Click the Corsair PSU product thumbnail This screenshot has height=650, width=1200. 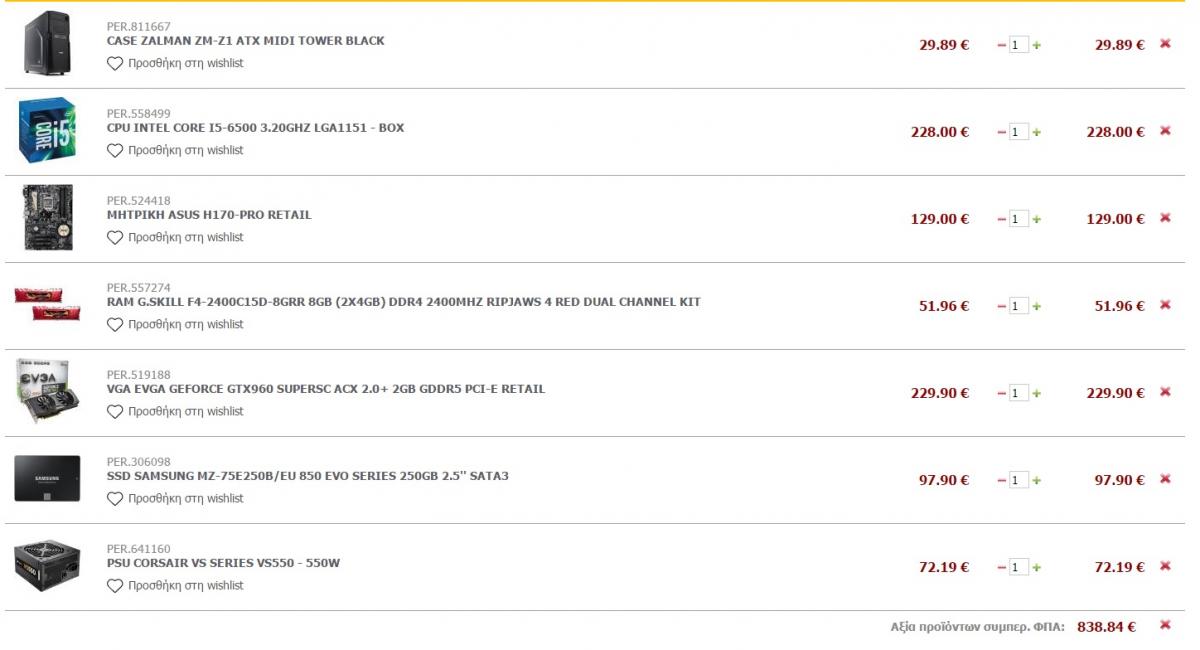[x=47, y=566]
